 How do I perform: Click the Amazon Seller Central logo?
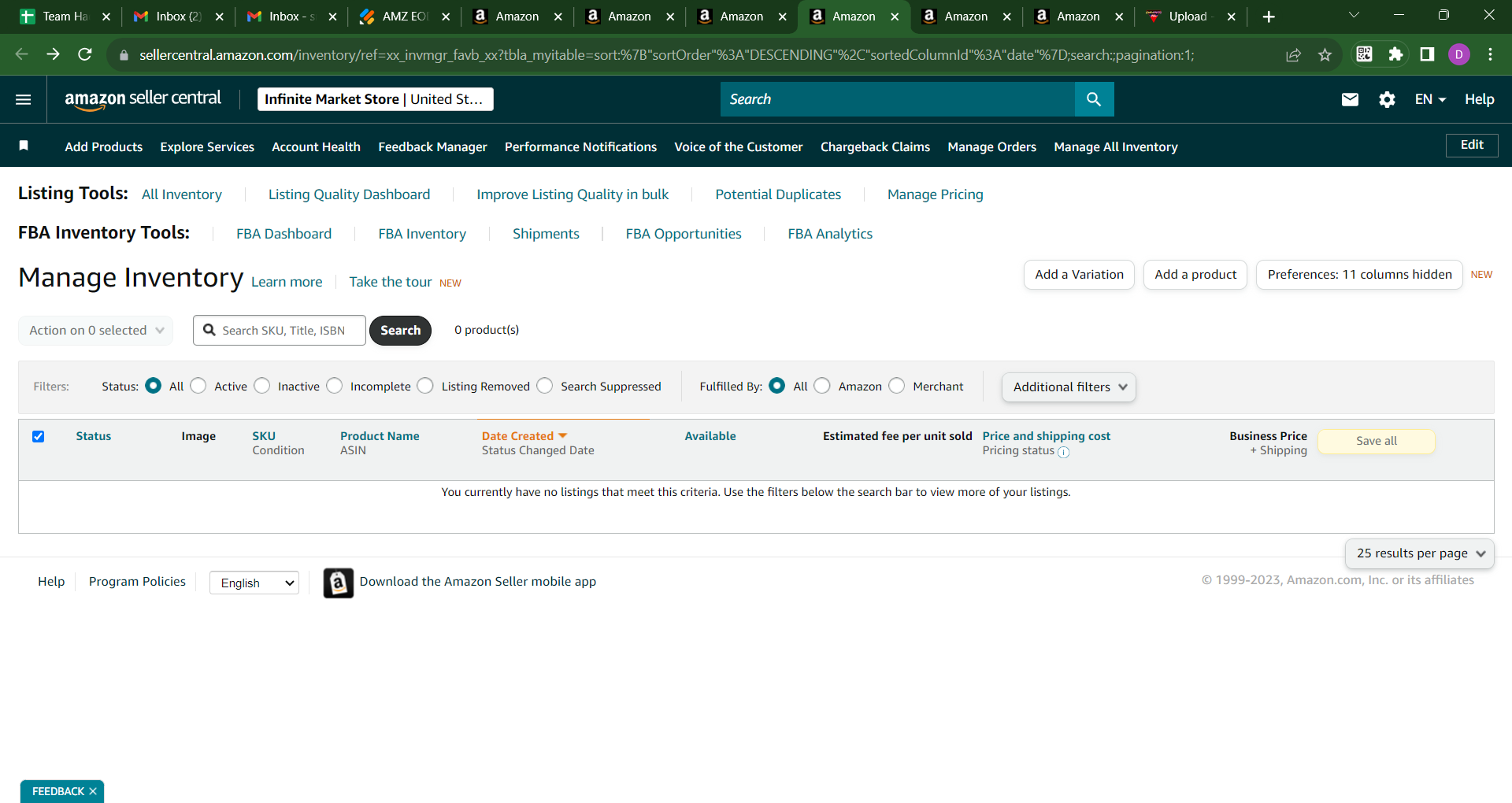point(143,99)
